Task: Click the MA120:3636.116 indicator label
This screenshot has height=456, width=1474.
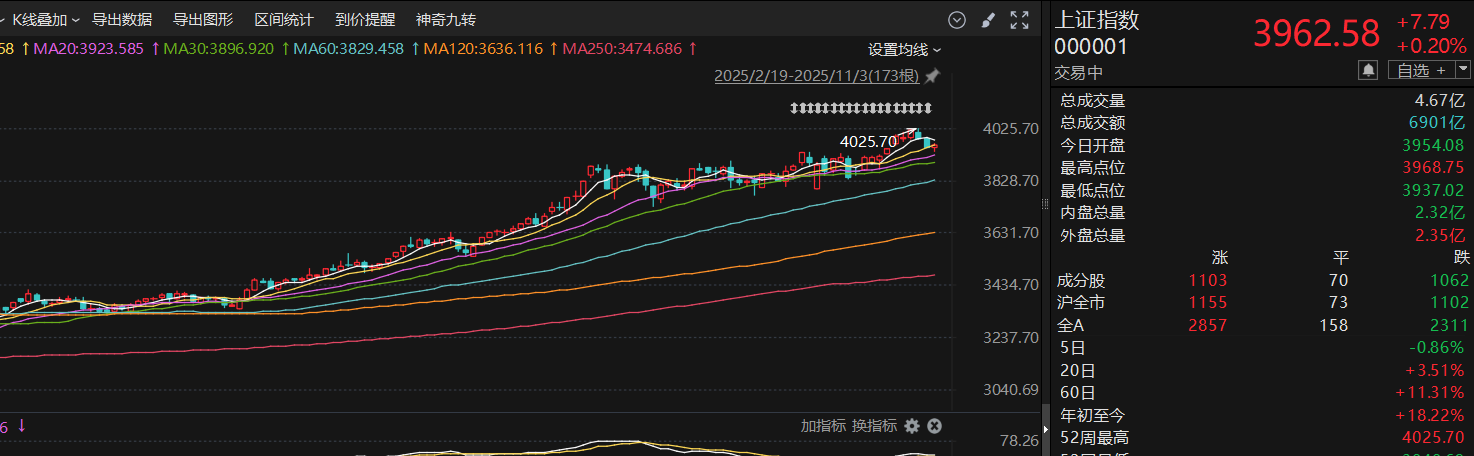Action: (483, 48)
